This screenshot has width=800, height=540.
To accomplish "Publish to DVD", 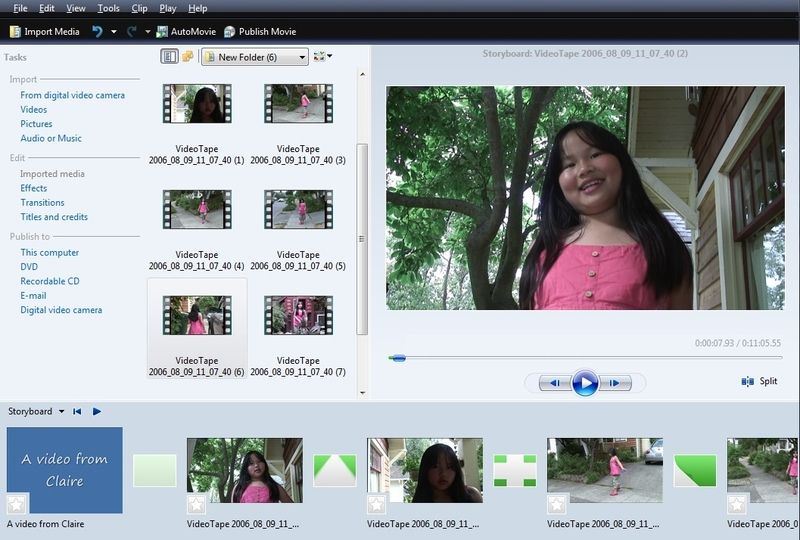I will click(29, 266).
